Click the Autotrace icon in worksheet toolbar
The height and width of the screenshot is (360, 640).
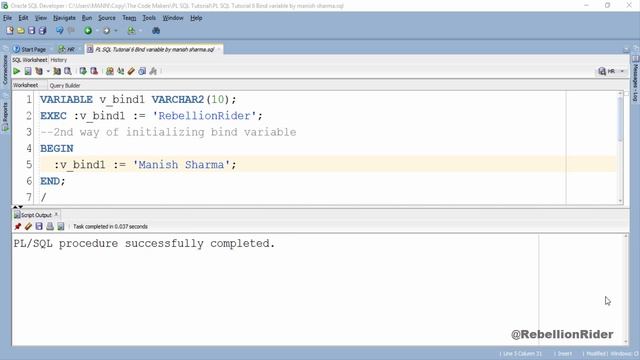[57, 71]
